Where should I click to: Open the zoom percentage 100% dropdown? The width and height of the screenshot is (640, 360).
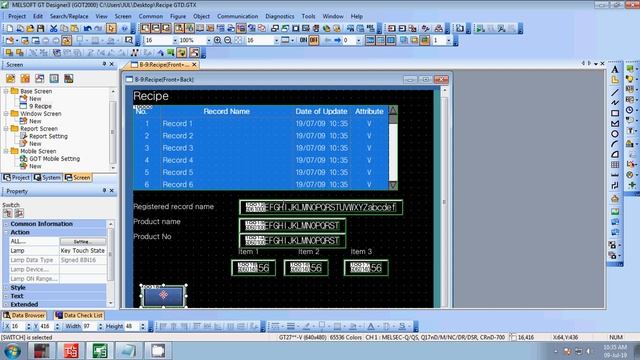pyautogui.click(x=209, y=40)
